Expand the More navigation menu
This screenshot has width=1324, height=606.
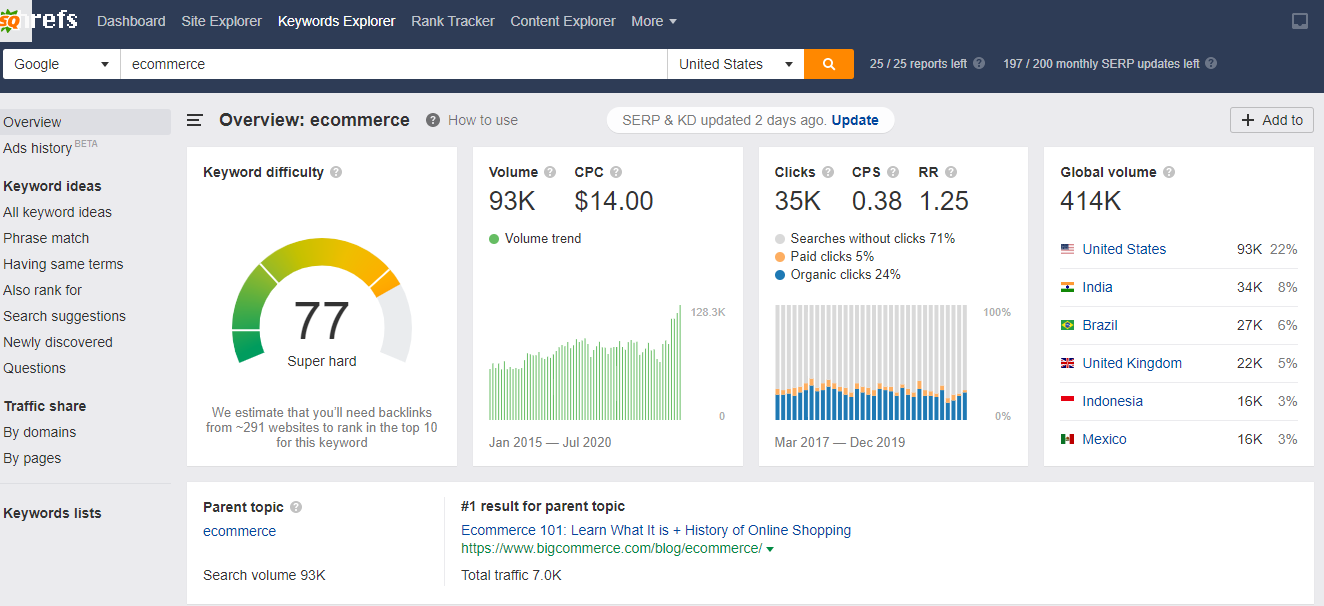tap(653, 20)
